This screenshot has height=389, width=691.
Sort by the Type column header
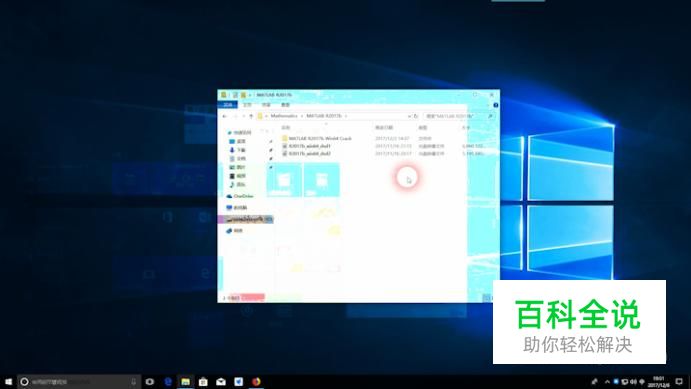pos(423,128)
